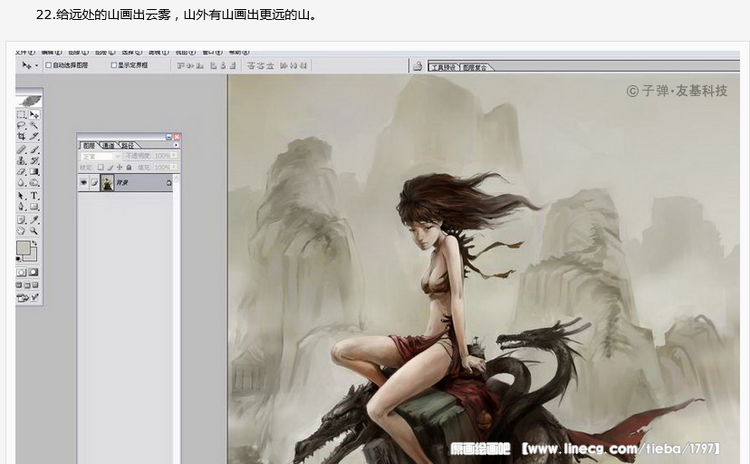
Task: Choose Standard Screen Mode button
Action: tap(19, 285)
